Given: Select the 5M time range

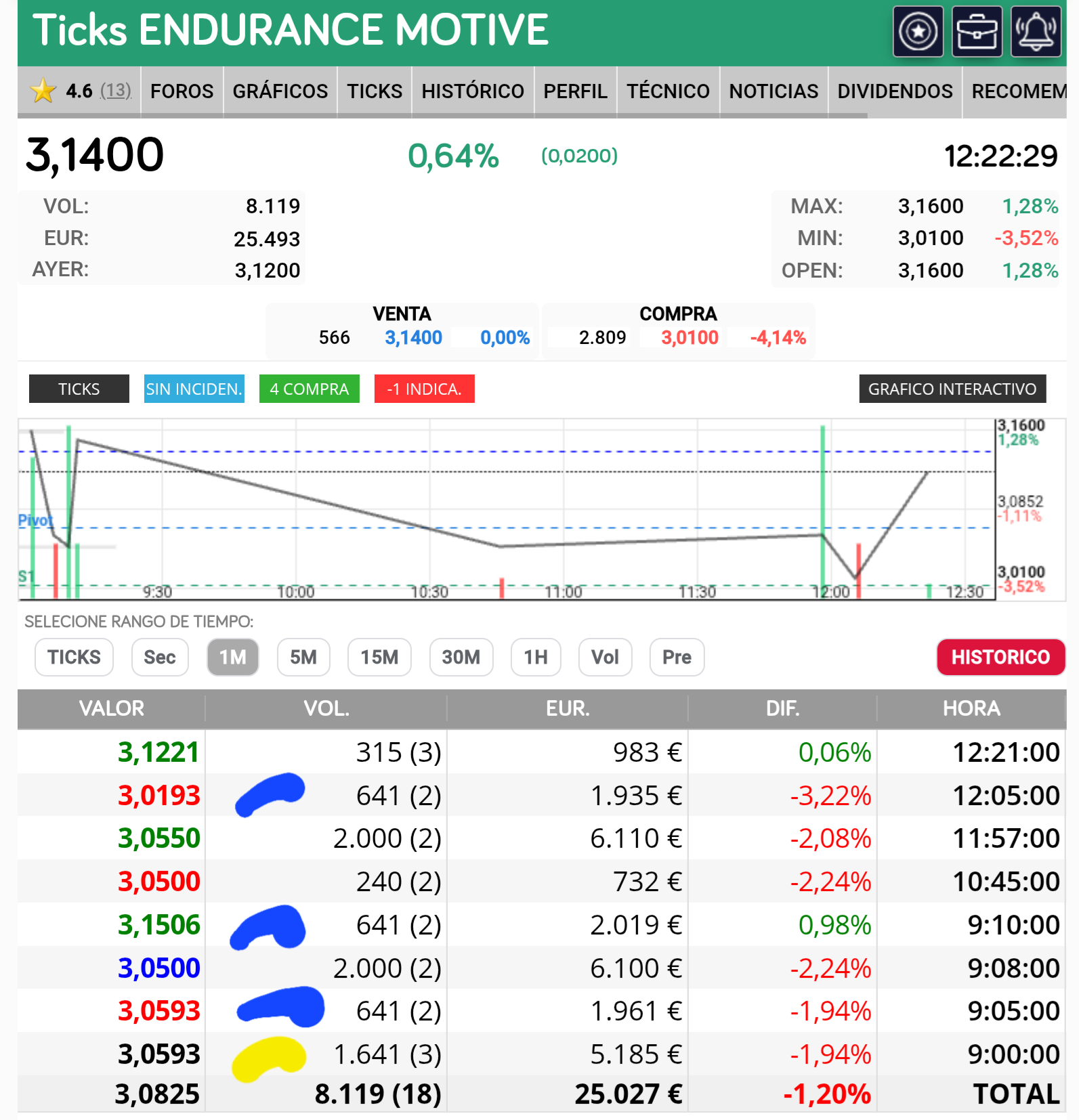Looking at the screenshot, I should [303, 657].
